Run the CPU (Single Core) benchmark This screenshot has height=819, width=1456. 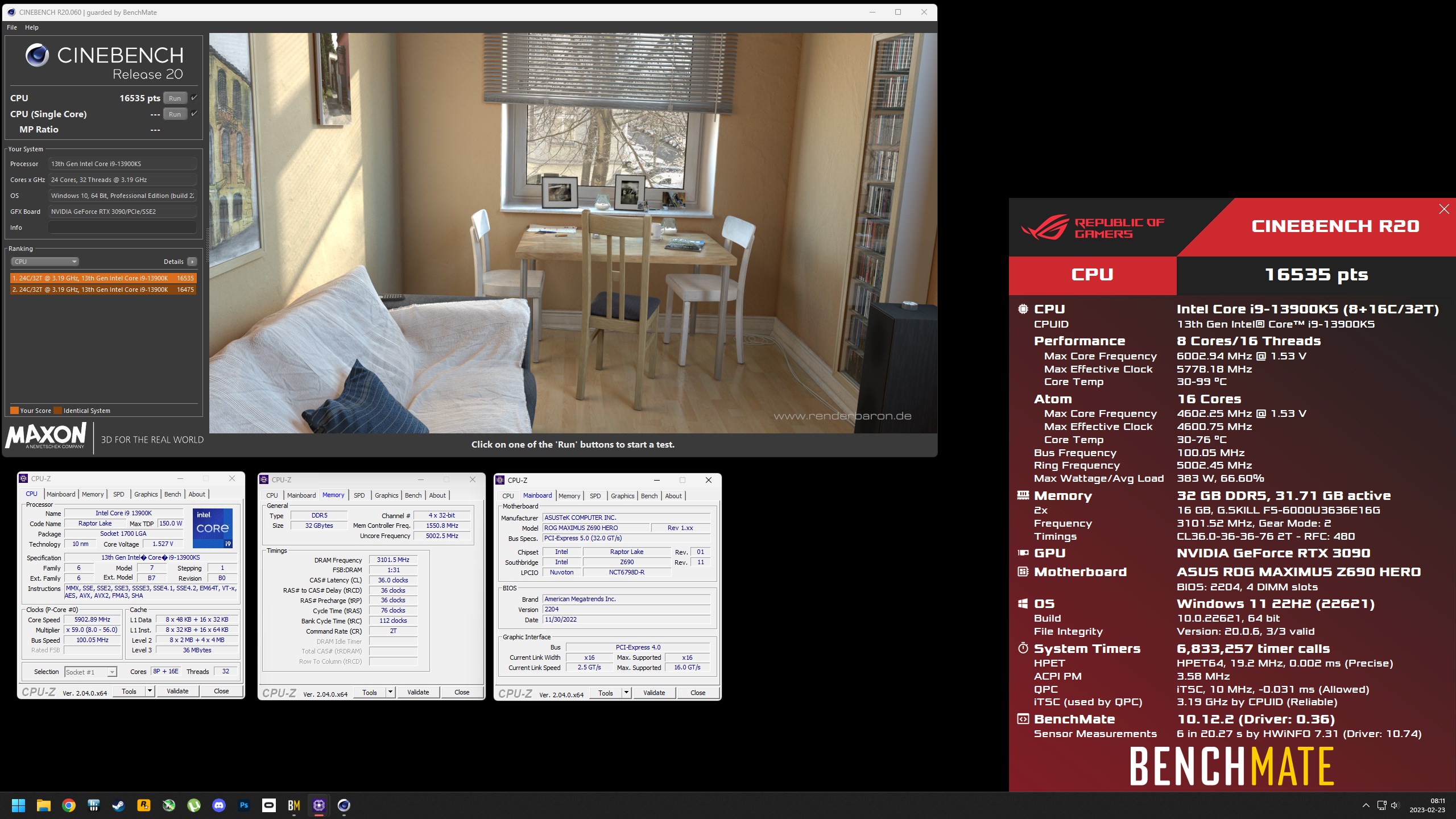pyautogui.click(x=175, y=114)
